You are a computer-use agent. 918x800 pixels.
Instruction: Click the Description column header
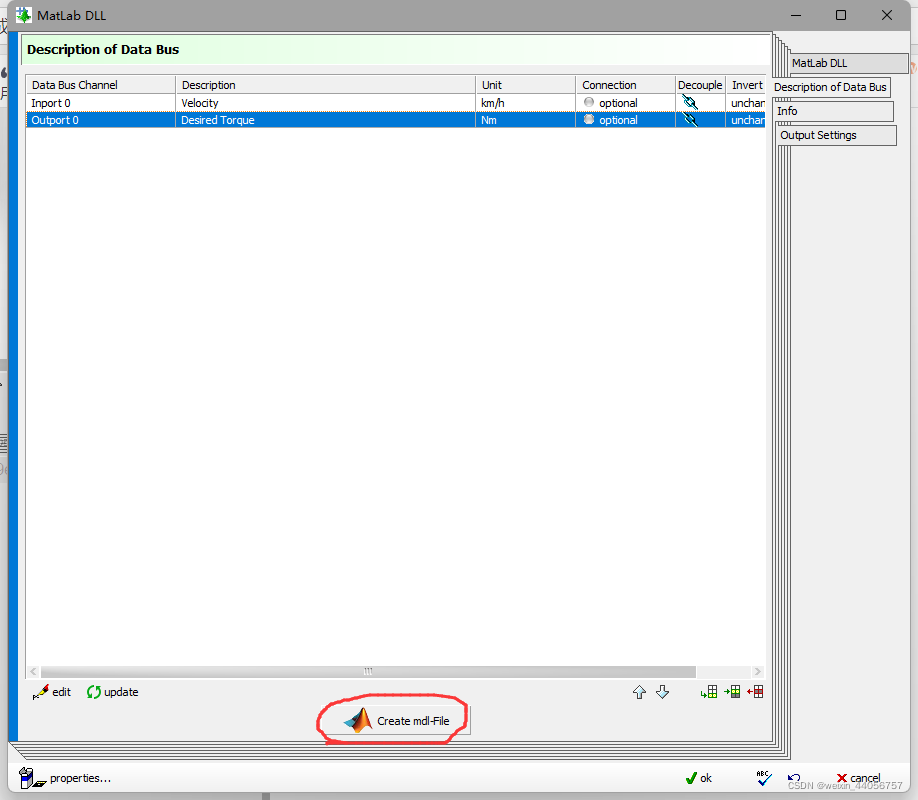(x=326, y=85)
